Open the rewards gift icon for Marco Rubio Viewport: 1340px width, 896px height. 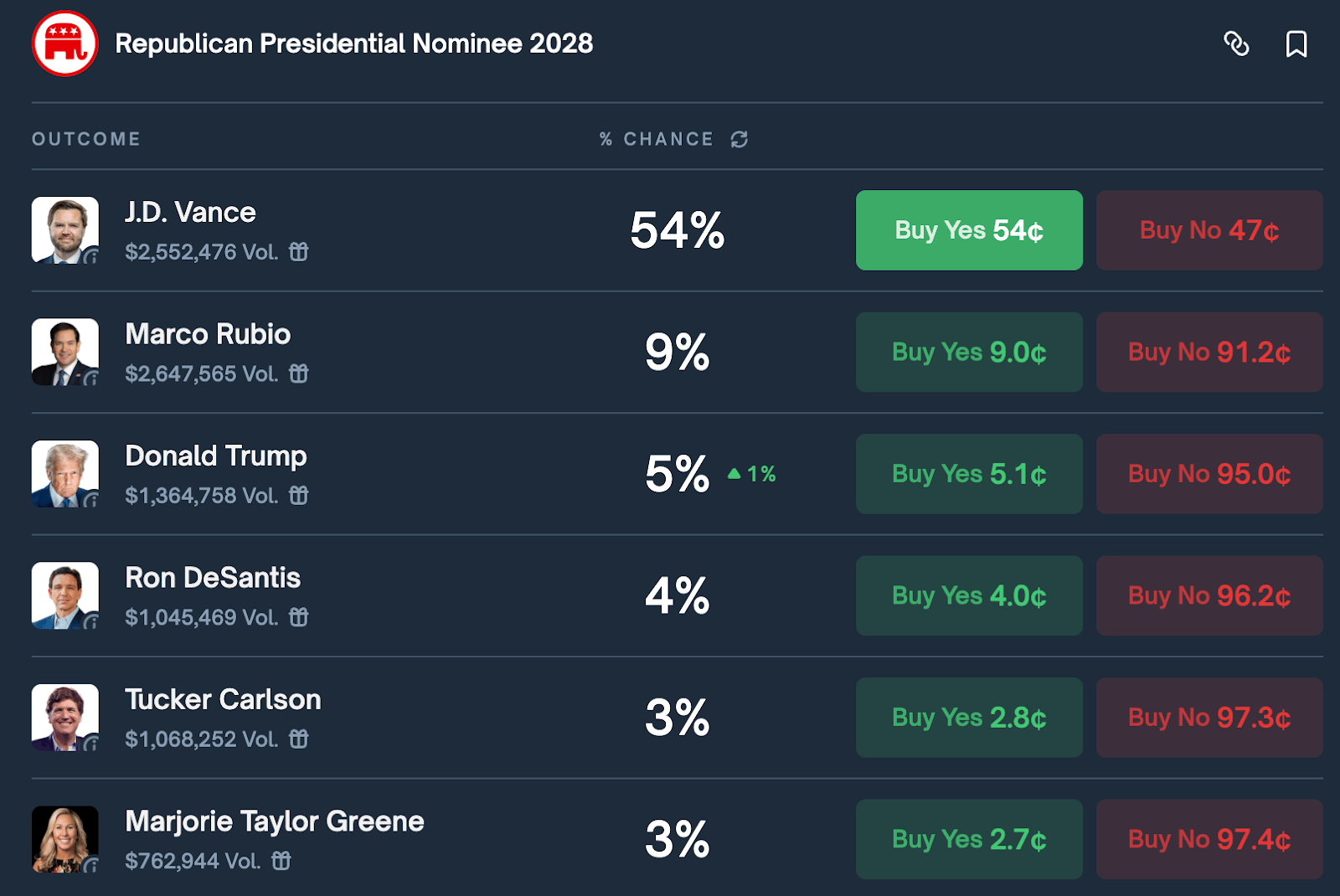point(299,373)
